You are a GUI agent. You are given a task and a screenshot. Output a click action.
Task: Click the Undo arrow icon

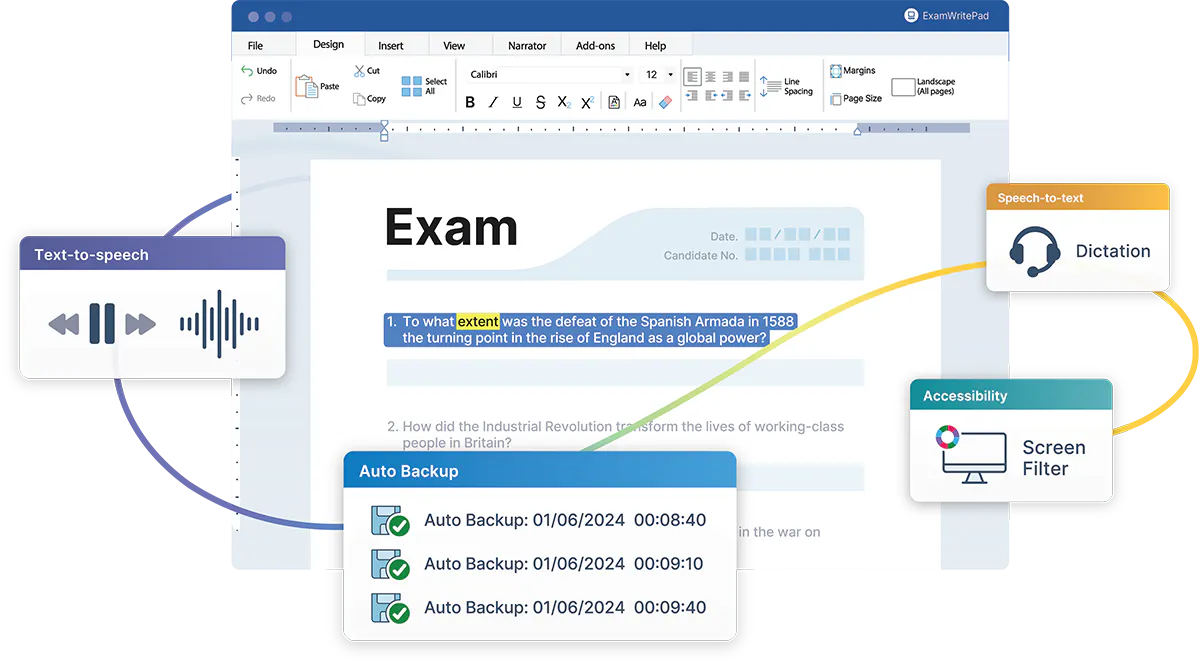point(247,71)
